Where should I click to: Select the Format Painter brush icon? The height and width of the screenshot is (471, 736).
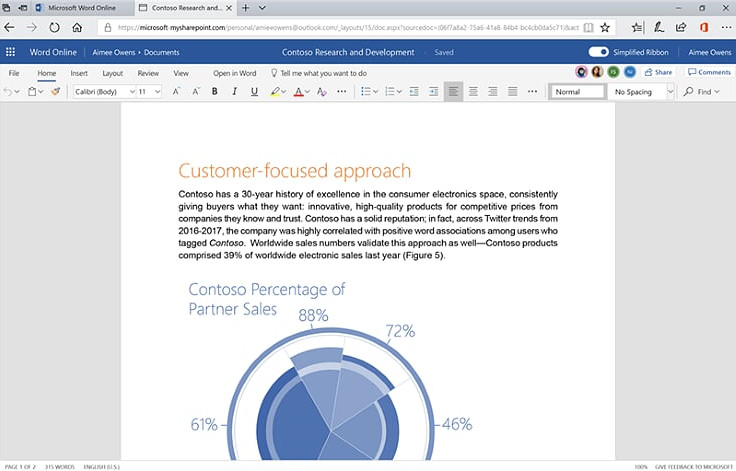[x=56, y=92]
